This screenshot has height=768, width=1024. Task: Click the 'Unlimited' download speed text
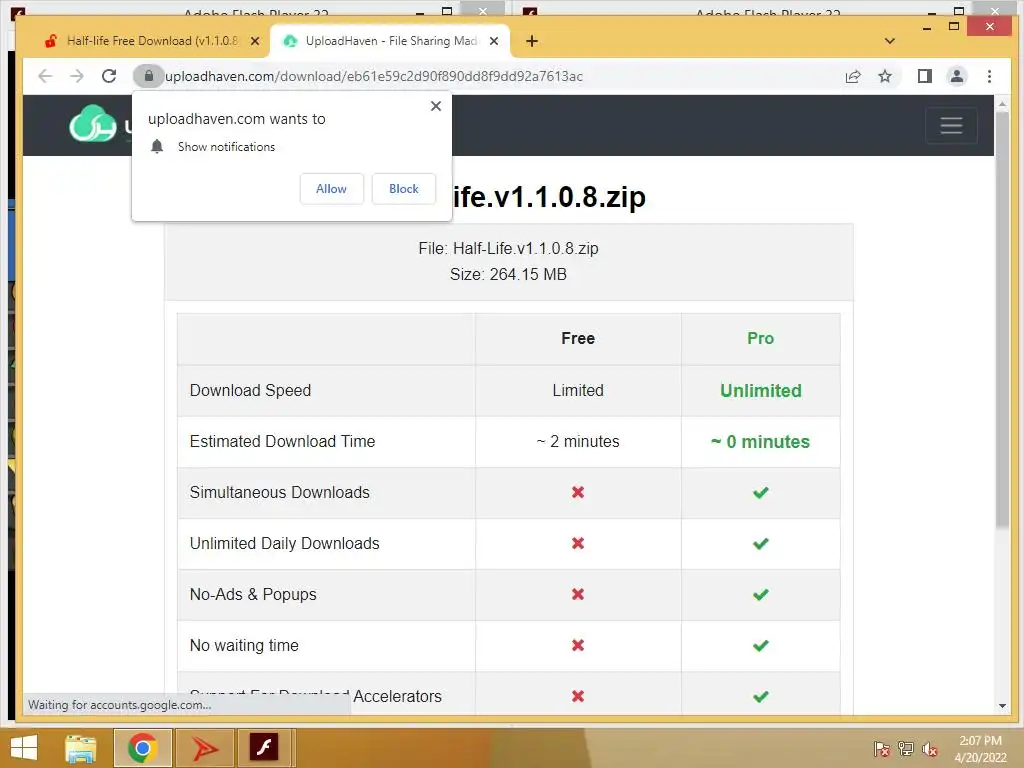click(761, 391)
